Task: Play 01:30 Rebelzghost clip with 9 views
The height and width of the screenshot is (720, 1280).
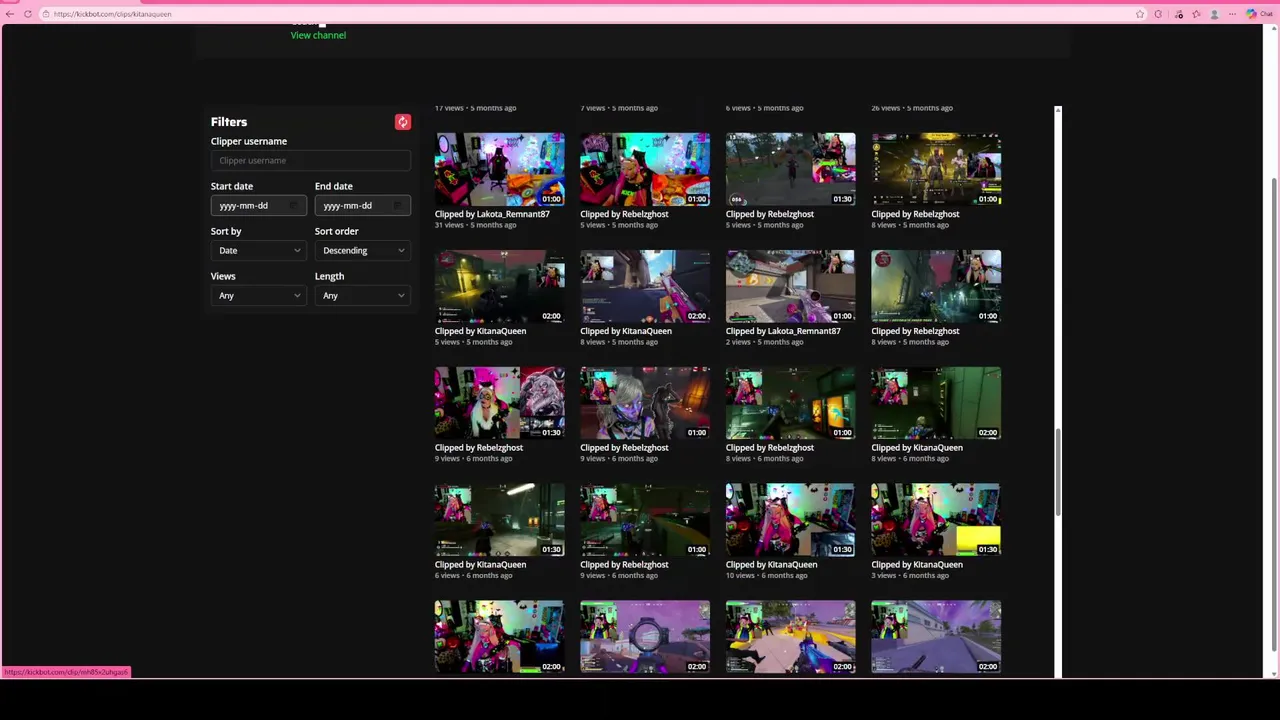Action: click(499, 403)
